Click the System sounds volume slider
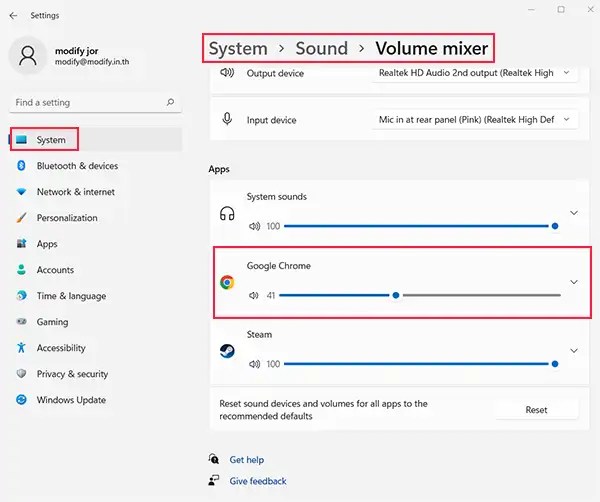Image resolution: width=600 pixels, height=502 pixels. point(420,226)
